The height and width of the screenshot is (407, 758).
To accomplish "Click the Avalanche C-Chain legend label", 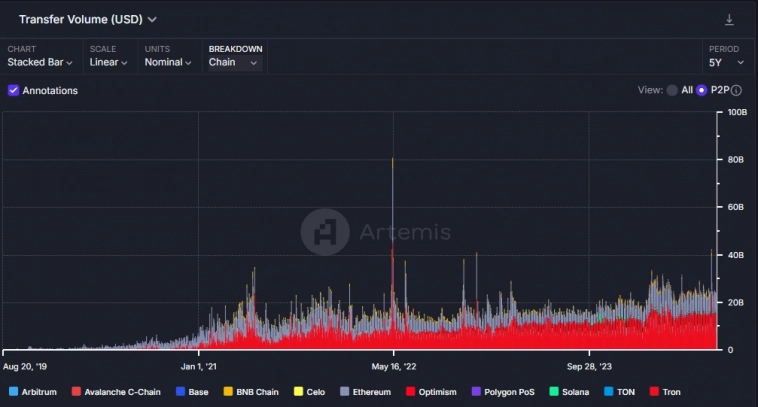I will pos(122,392).
